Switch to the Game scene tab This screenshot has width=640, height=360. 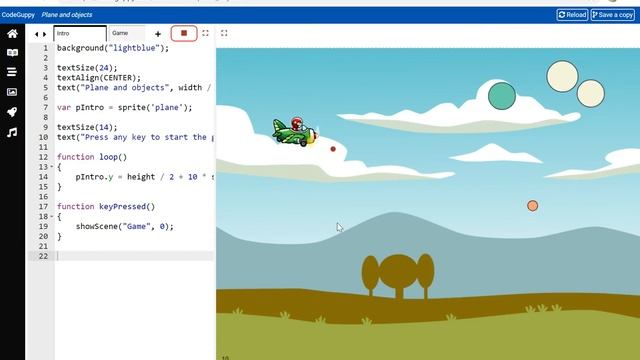coord(127,33)
